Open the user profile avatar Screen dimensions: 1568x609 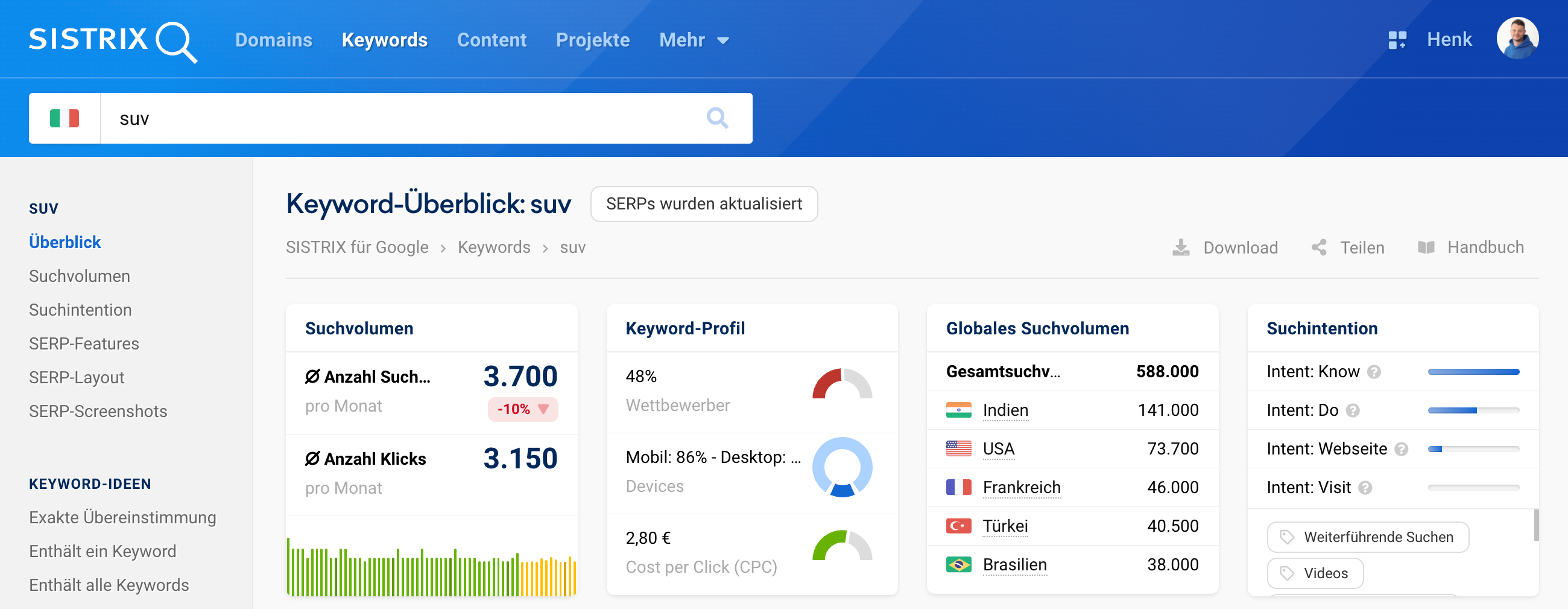[1517, 39]
